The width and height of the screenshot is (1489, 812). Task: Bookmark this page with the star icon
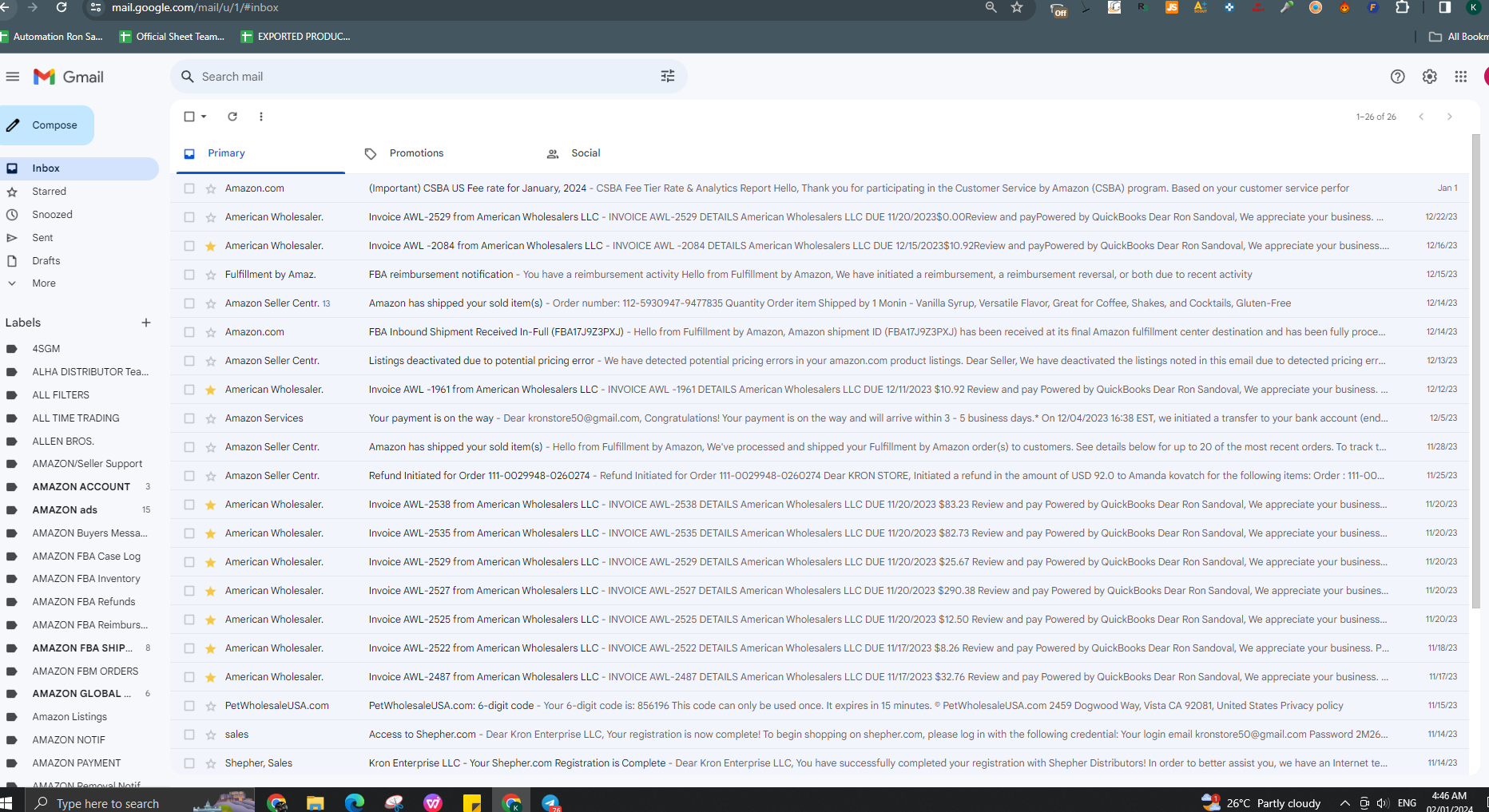click(x=1017, y=7)
